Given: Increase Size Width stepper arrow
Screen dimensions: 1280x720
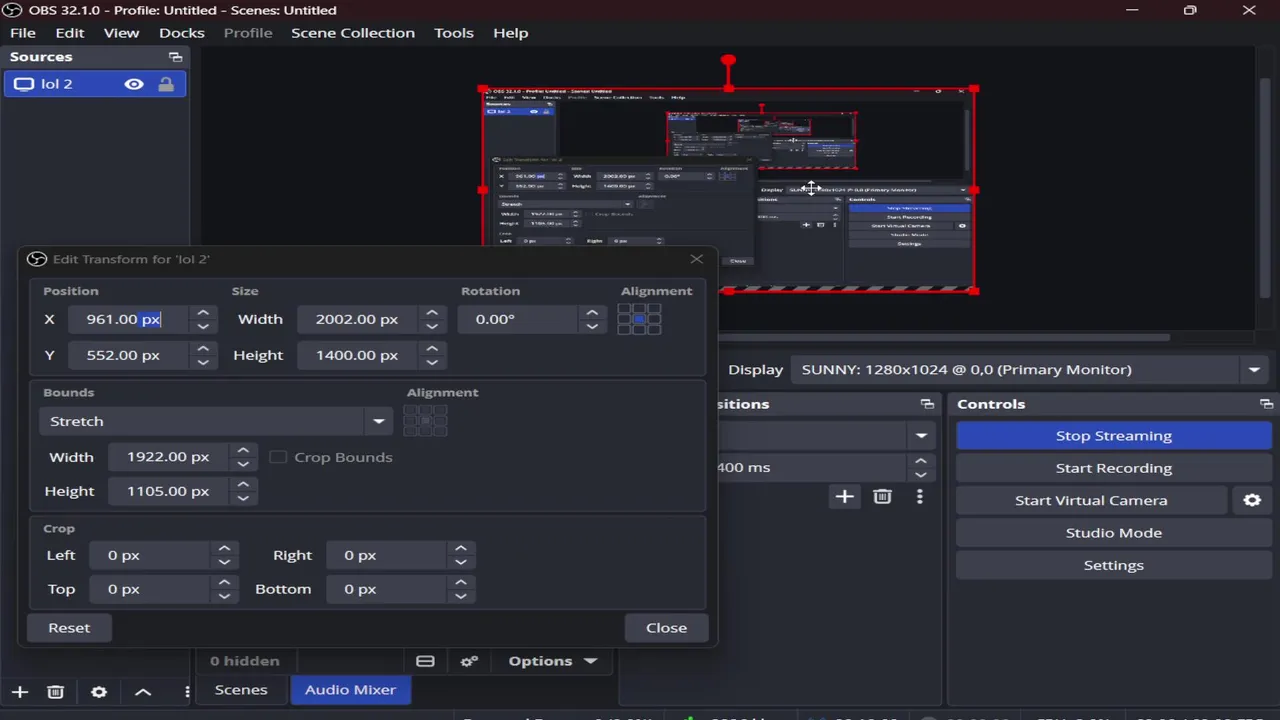Looking at the screenshot, I should click(x=432, y=312).
